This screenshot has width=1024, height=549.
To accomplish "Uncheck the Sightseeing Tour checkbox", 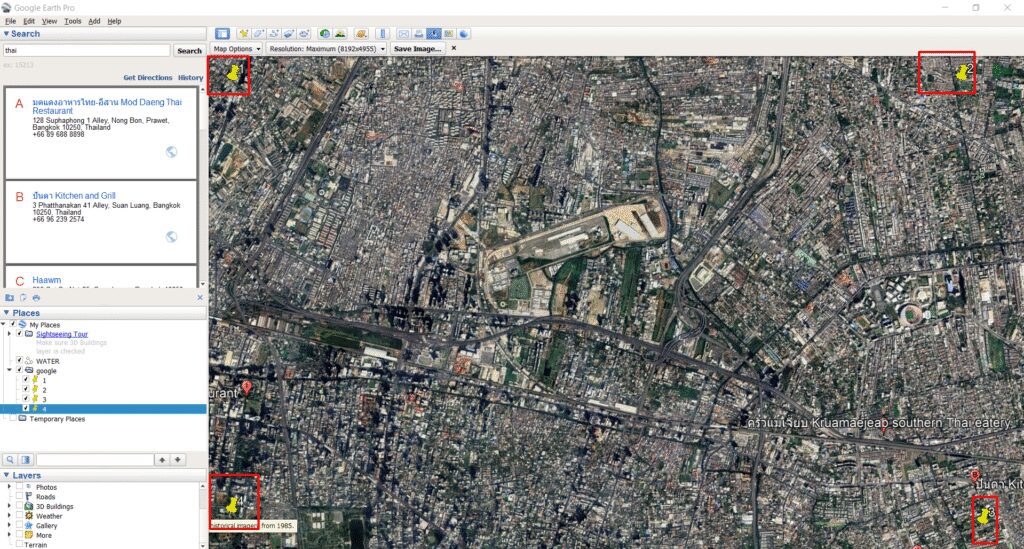I will click(x=19, y=333).
